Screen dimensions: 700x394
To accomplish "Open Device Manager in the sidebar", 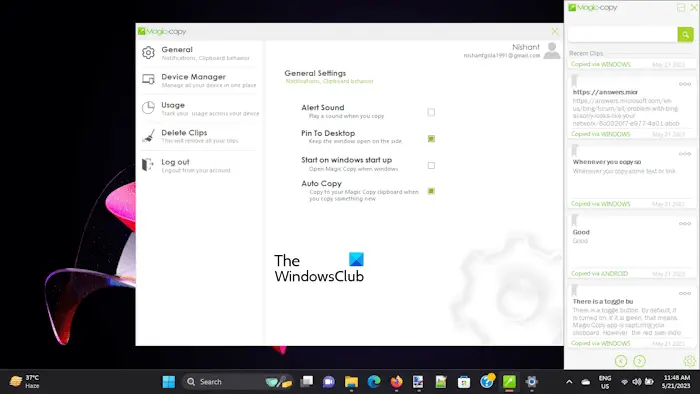I will pos(200,80).
